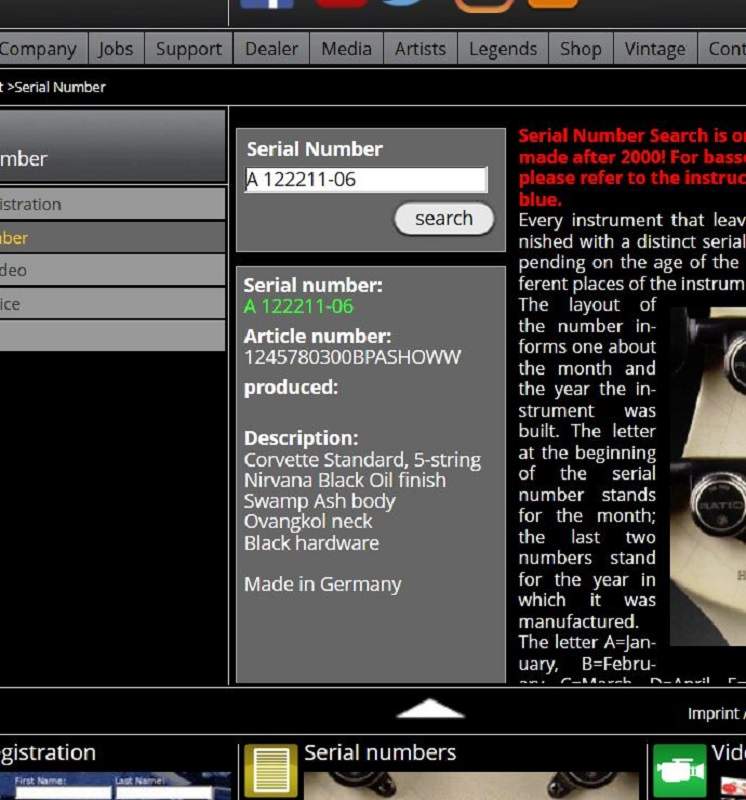
Task: Click the bass tuner knobs photo
Action: (x=708, y=476)
